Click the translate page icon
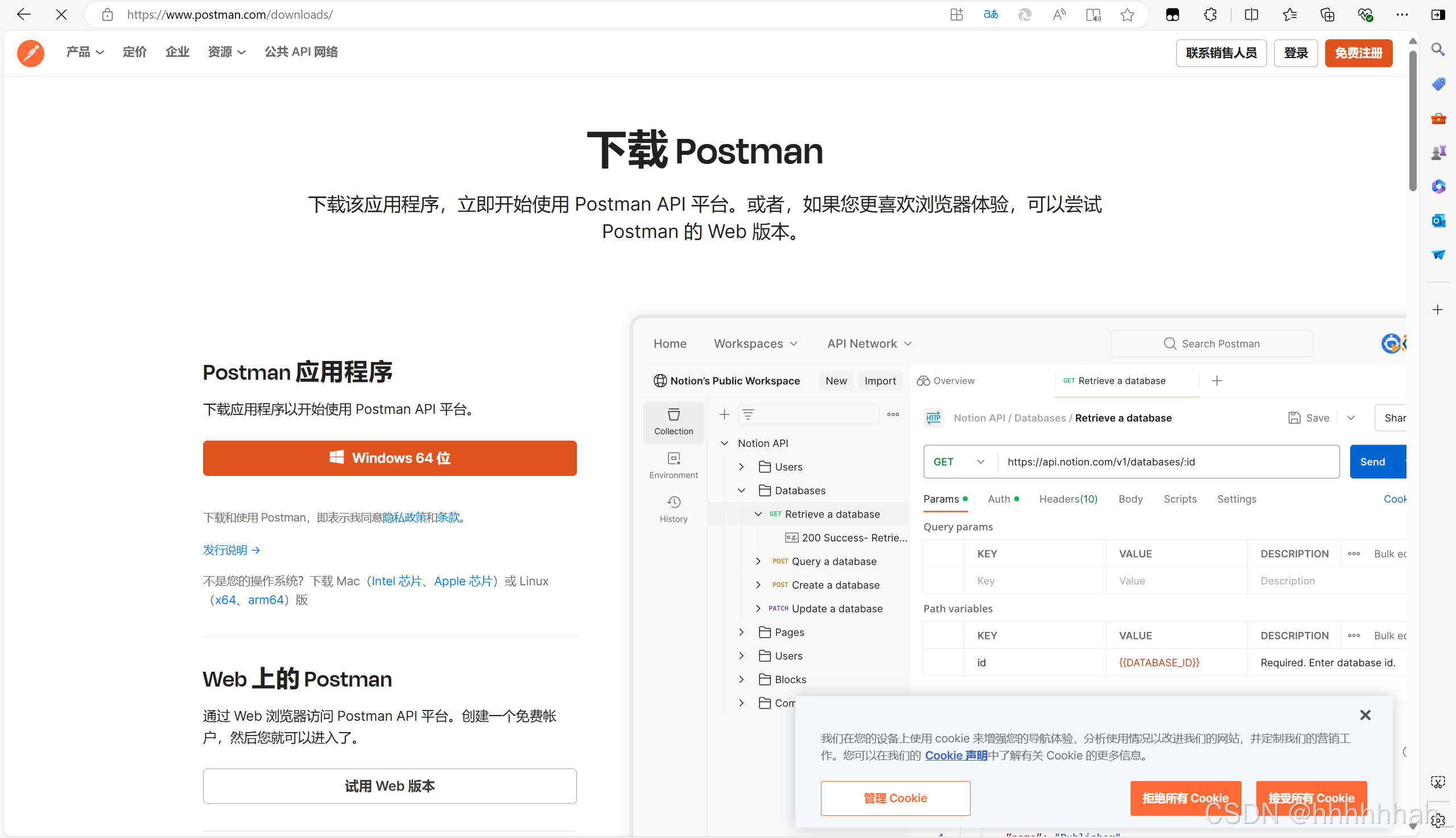This screenshot has width=1456, height=838. tap(990, 15)
